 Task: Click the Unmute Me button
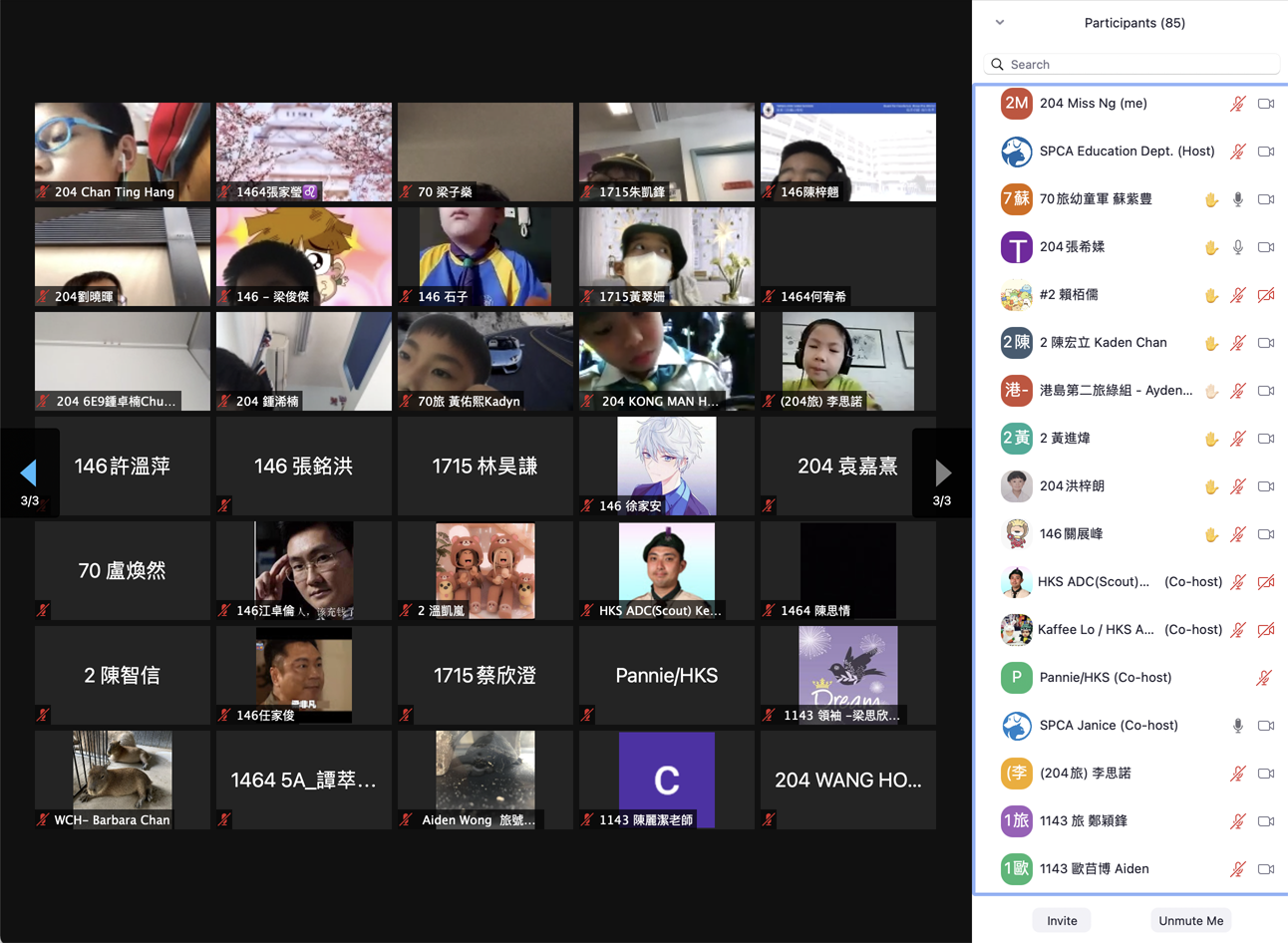[x=1190, y=920]
